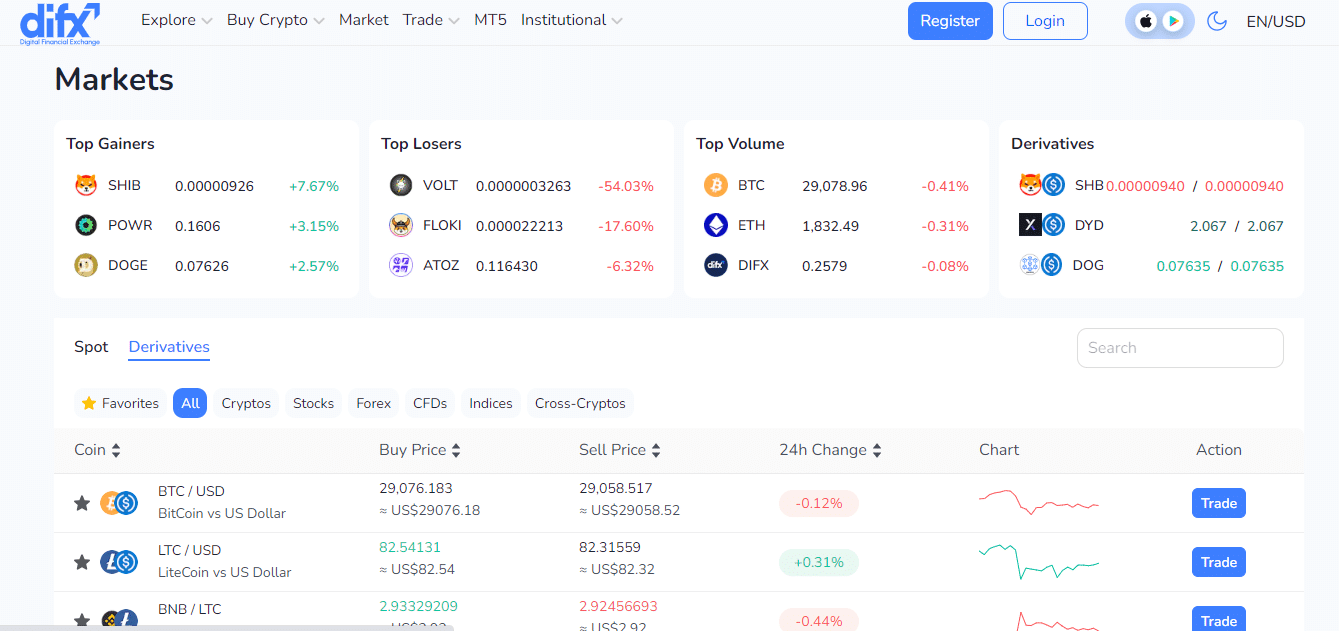The width and height of the screenshot is (1339, 631).
Task: Click the BTC icon in Top Volume
Action: [716, 185]
